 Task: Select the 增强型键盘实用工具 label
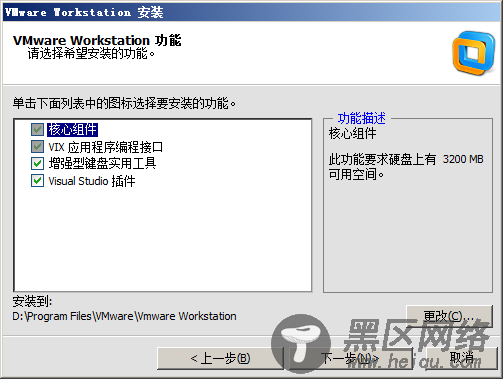pos(102,163)
